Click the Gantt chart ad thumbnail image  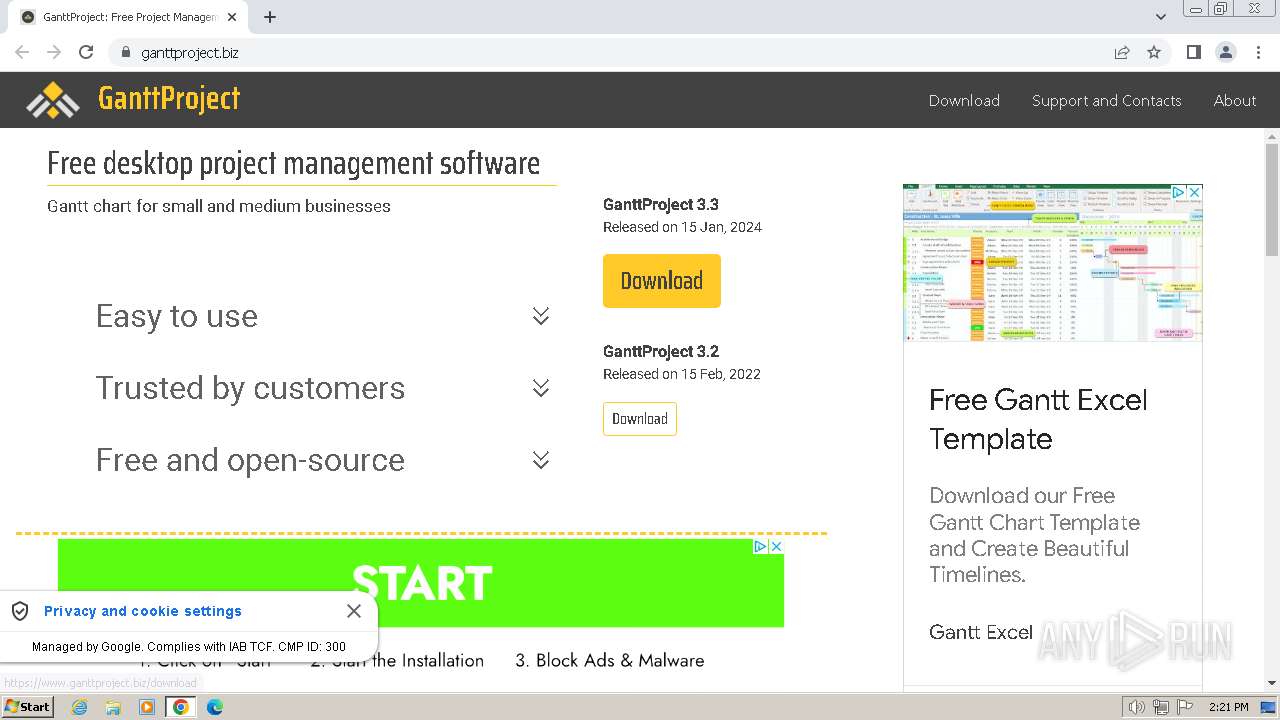click(x=1052, y=263)
